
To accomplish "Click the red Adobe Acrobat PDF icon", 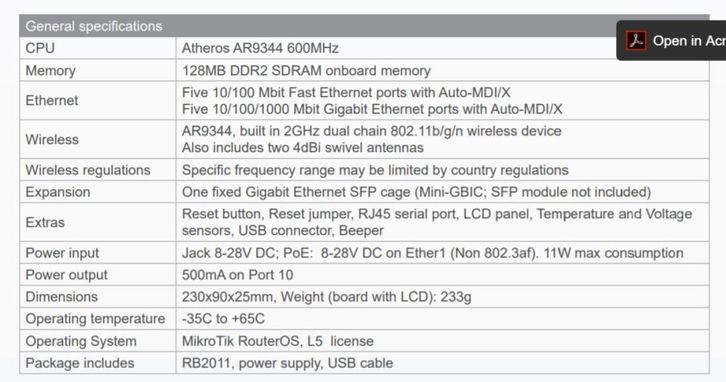I will pyautogui.click(x=636, y=41).
